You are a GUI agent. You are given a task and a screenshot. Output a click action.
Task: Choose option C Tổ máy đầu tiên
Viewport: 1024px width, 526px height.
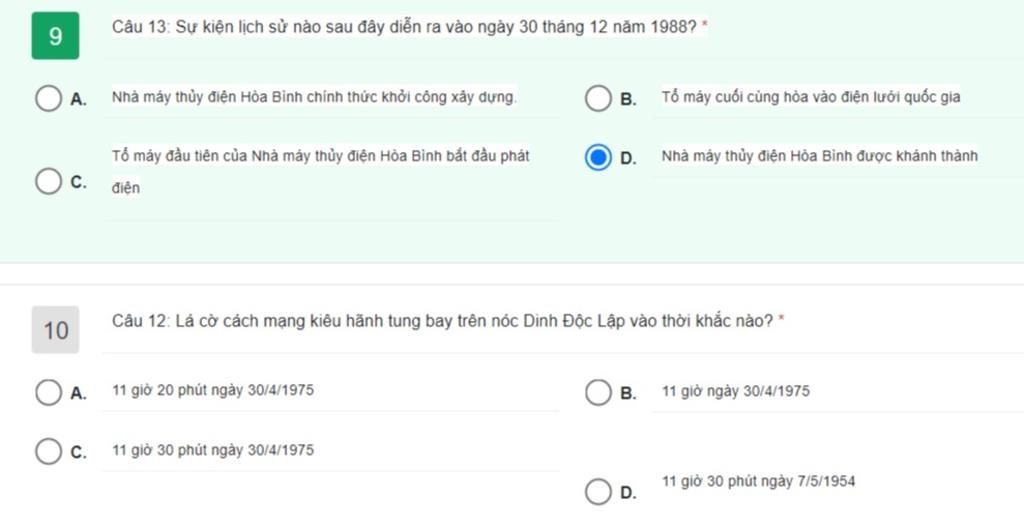coord(48,181)
